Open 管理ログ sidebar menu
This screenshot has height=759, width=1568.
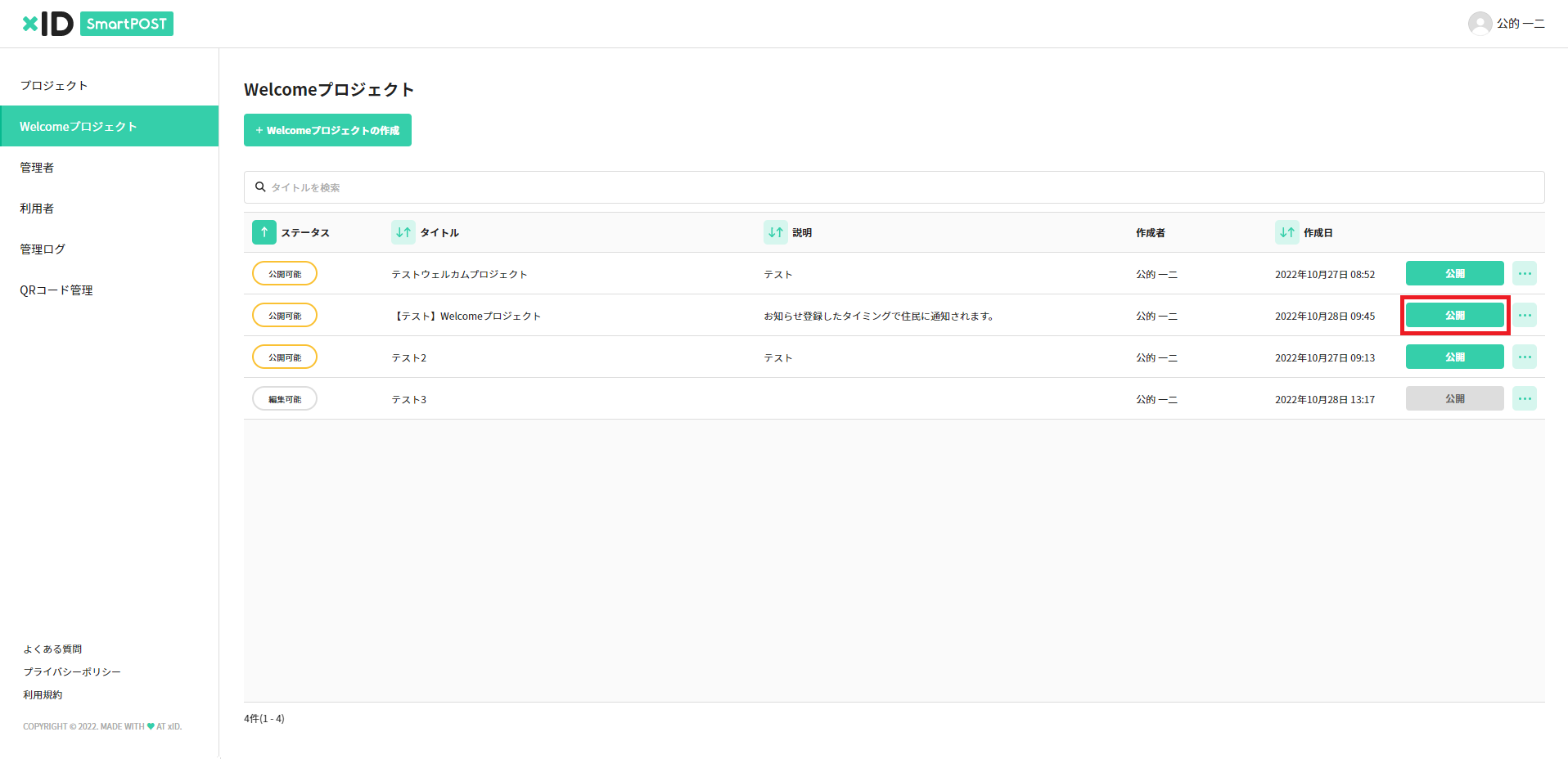tap(110, 249)
